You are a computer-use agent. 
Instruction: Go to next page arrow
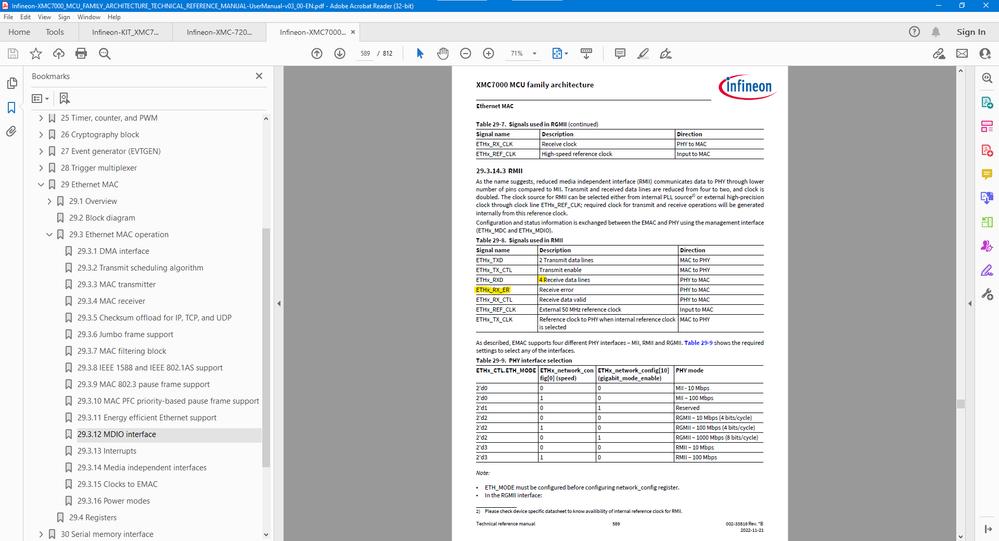(340, 54)
